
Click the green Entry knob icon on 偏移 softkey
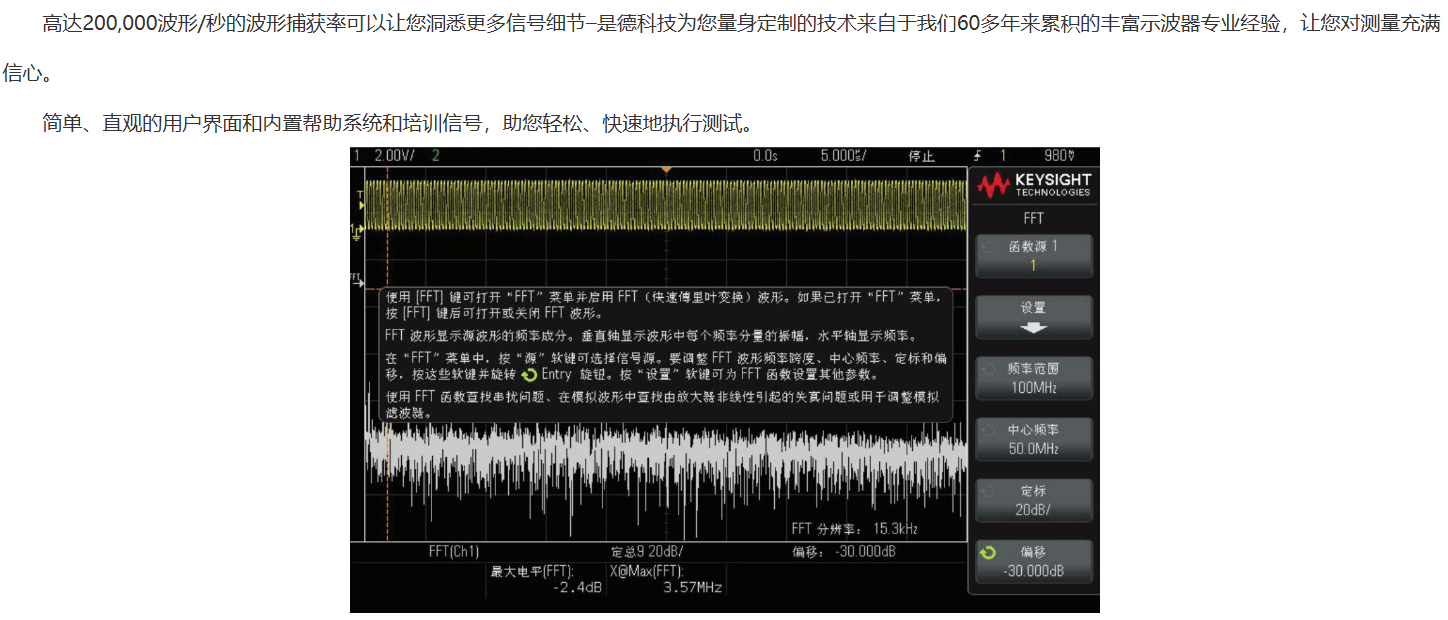tap(990, 552)
